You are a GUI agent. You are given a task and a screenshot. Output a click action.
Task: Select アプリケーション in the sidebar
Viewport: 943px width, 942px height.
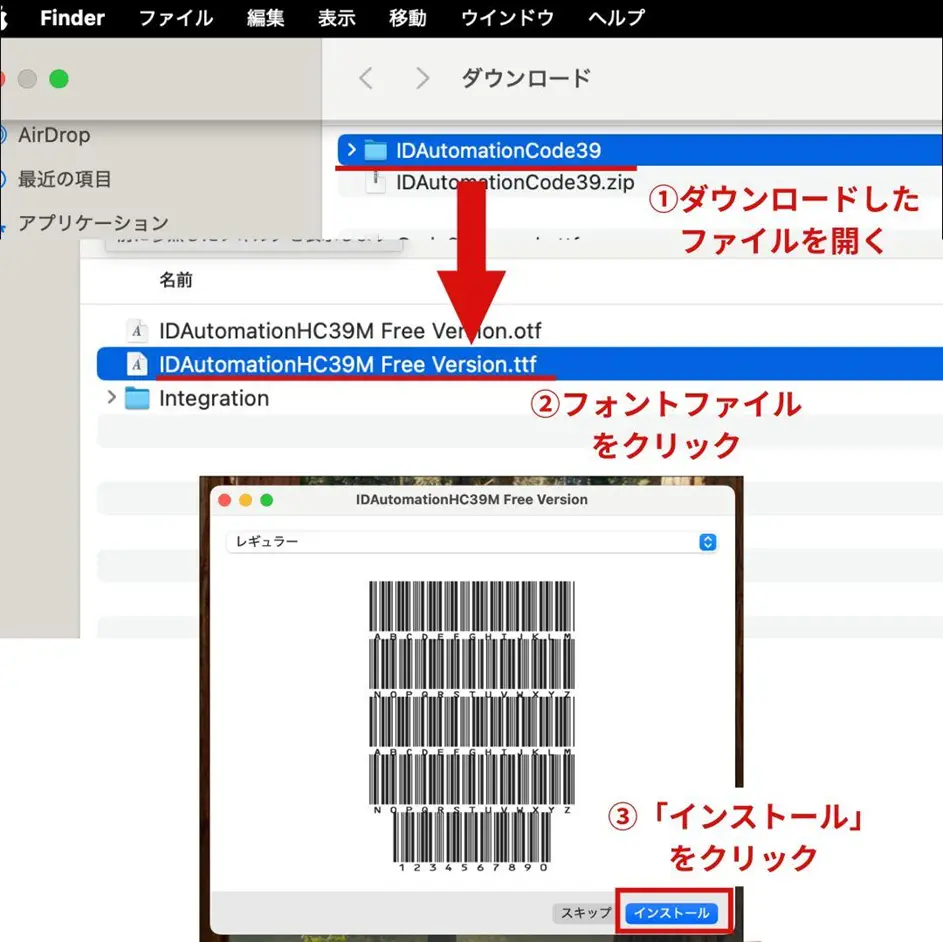[93, 223]
